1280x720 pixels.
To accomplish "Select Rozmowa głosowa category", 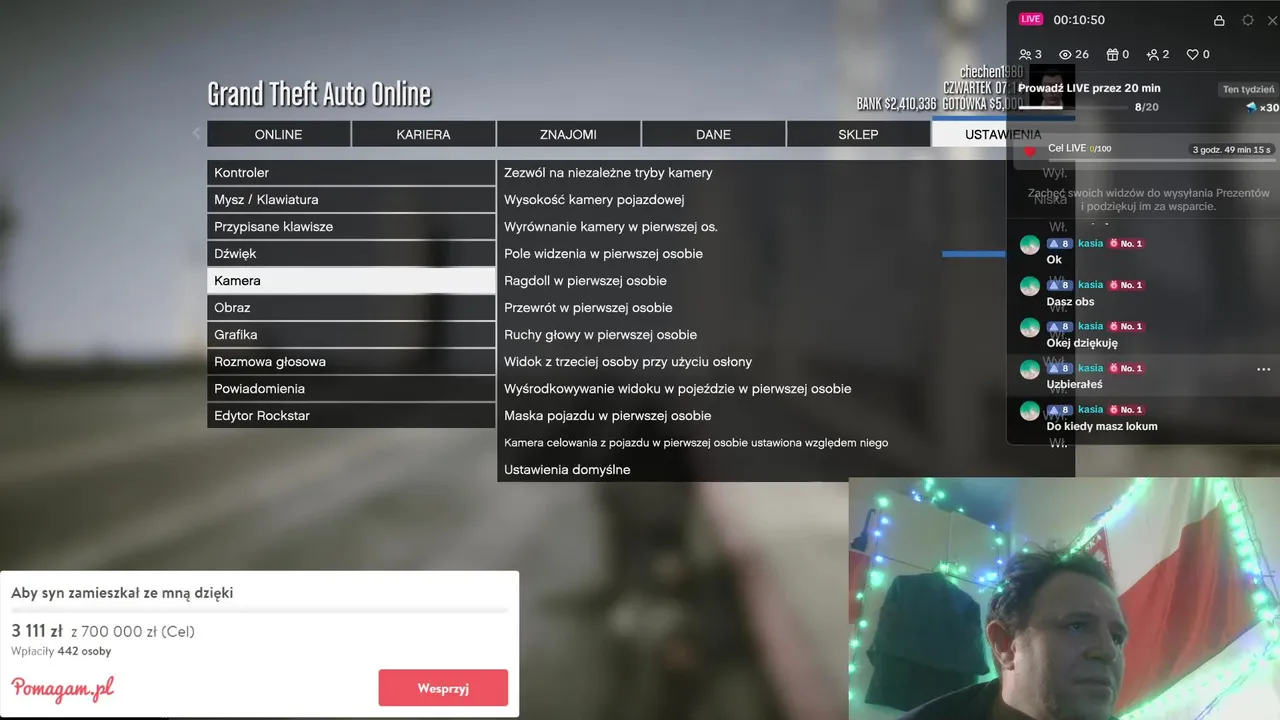I will [351, 361].
